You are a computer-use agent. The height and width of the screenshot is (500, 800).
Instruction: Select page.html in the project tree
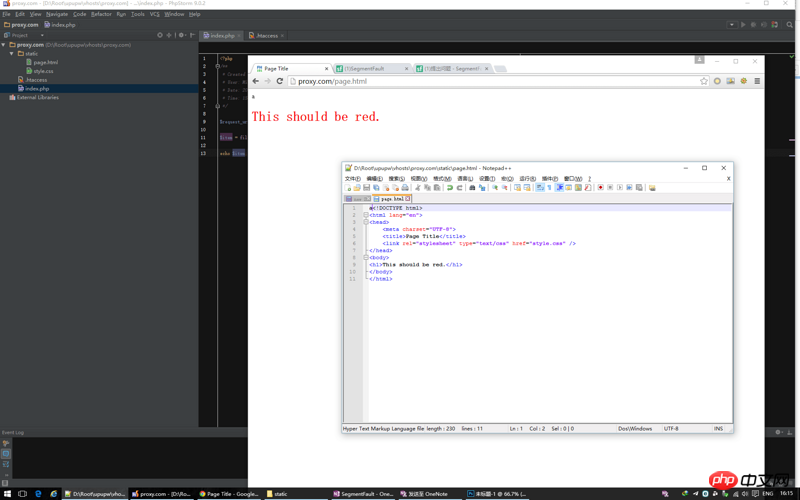[x=45, y=62]
